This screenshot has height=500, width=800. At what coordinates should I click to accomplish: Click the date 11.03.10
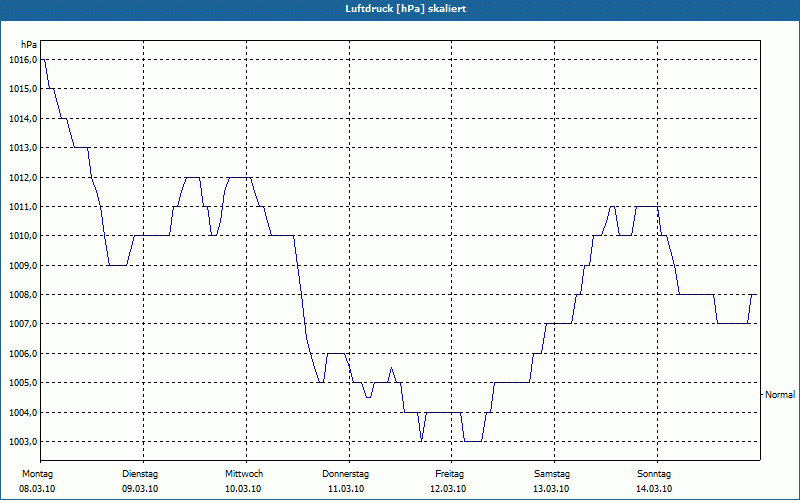(x=346, y=489)
